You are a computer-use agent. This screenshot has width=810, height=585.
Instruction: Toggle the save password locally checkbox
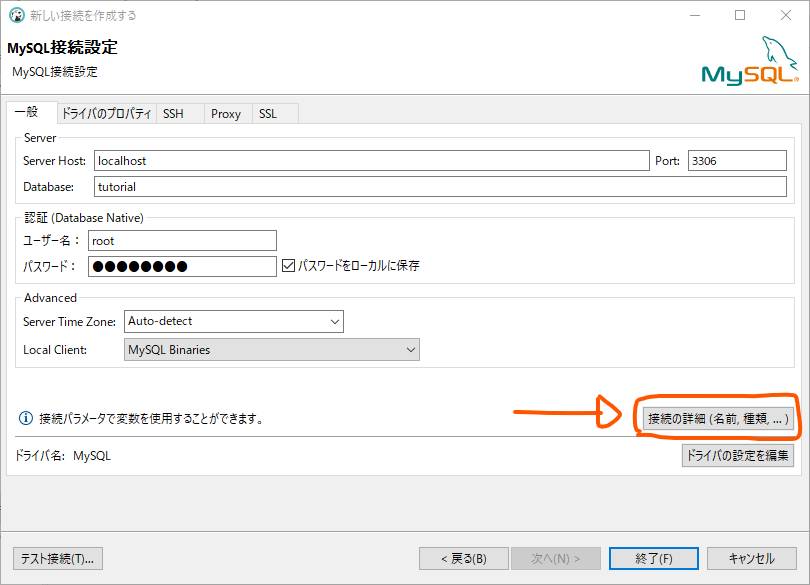pos(288,266)
